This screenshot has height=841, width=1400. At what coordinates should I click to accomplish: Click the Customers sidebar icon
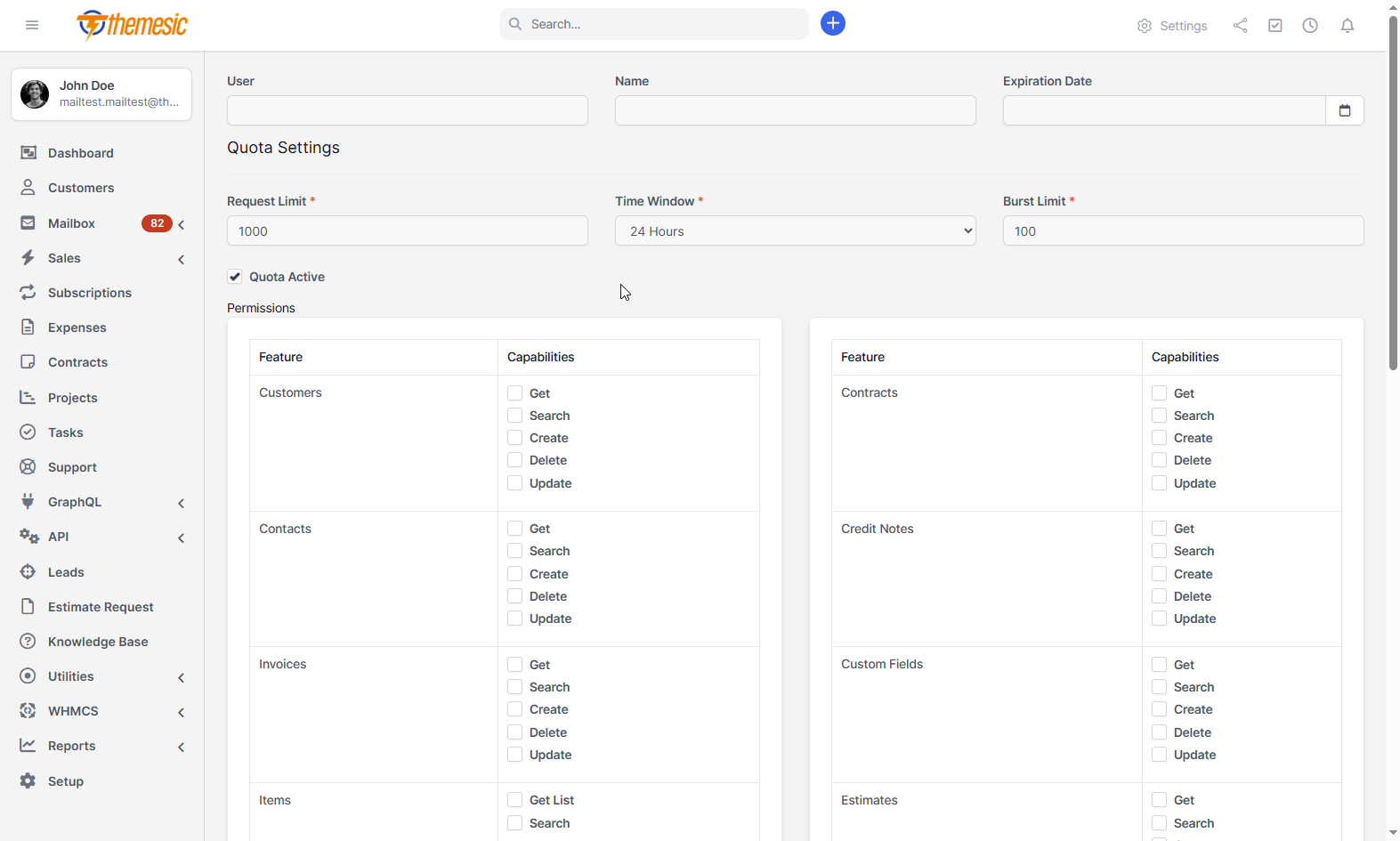click(28, 187)
